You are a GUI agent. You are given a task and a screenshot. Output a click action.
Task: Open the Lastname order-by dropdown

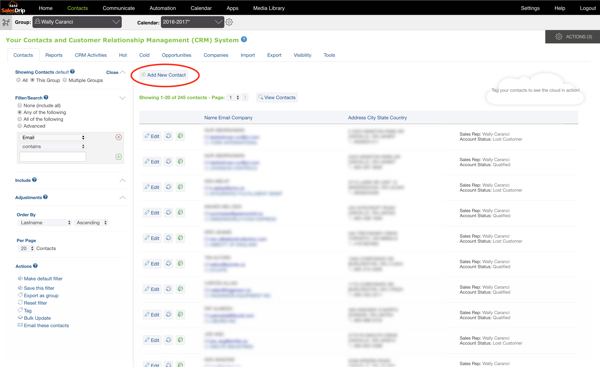tap(45, 223)
